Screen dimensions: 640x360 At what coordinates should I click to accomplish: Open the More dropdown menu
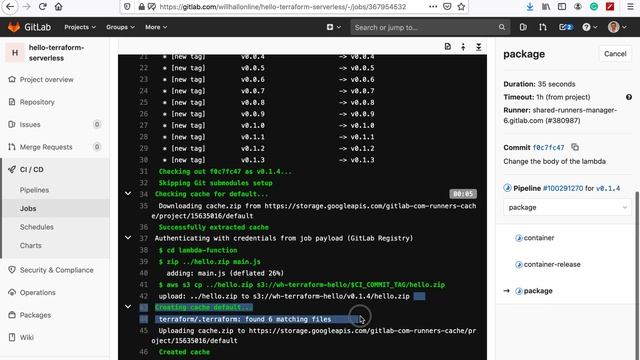click(156, 27)
